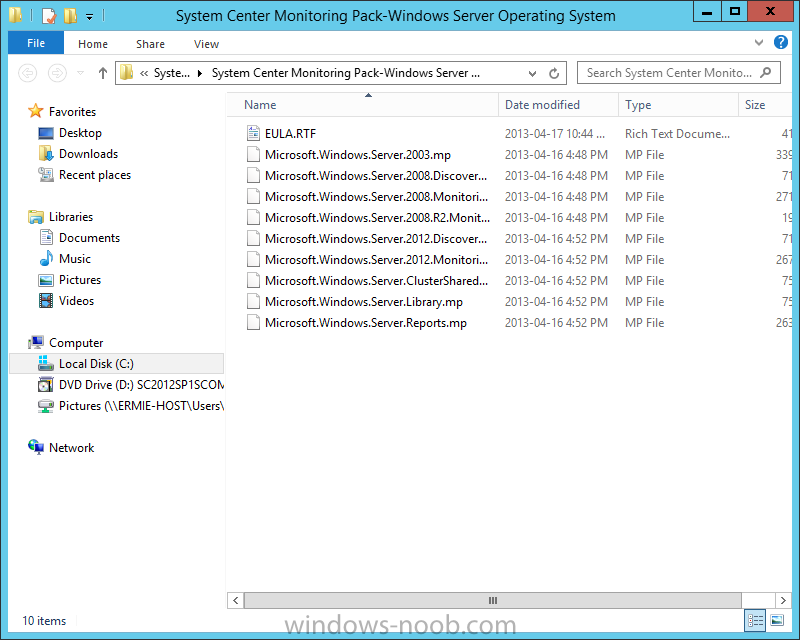
Task: Sort by the Size column header
Action: (765, 105)
